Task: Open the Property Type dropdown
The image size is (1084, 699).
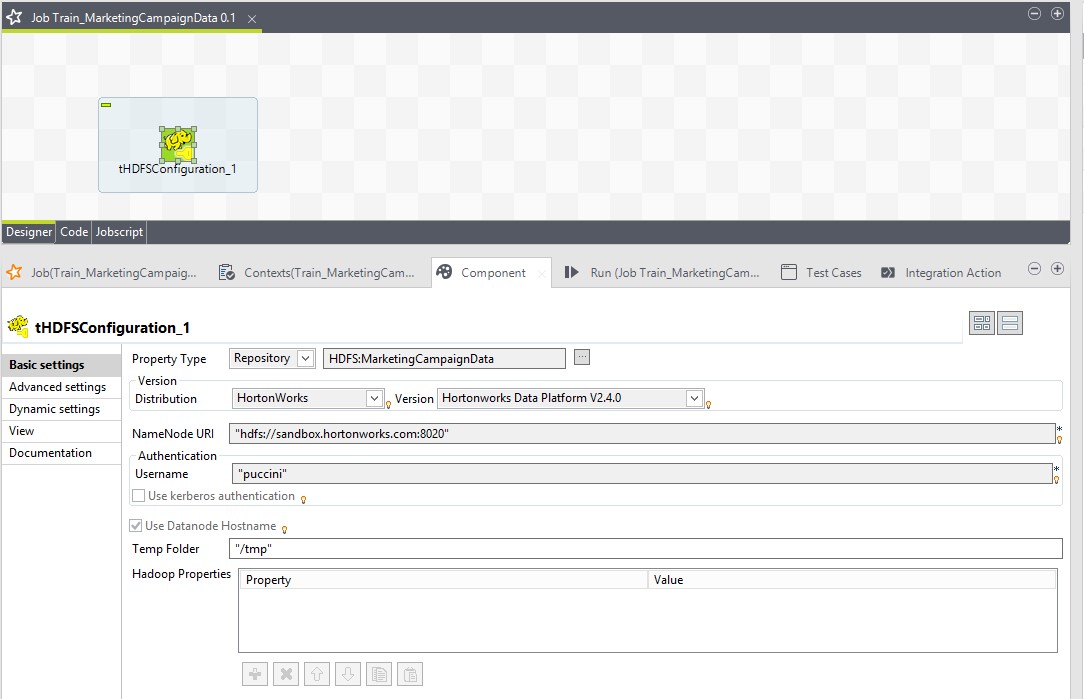Action: (305, 358)
